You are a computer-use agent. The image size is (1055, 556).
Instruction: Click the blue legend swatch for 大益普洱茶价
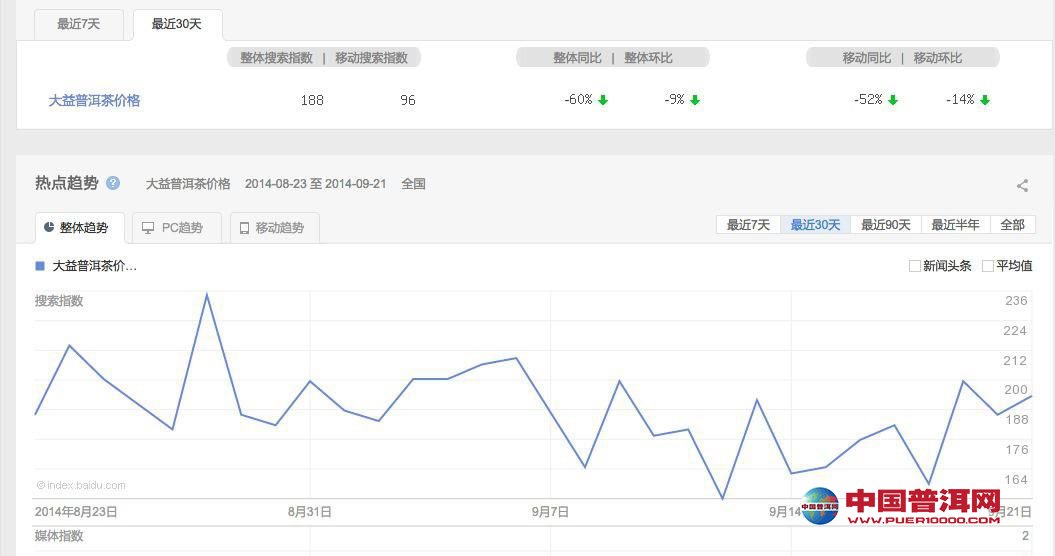point(40,266)
